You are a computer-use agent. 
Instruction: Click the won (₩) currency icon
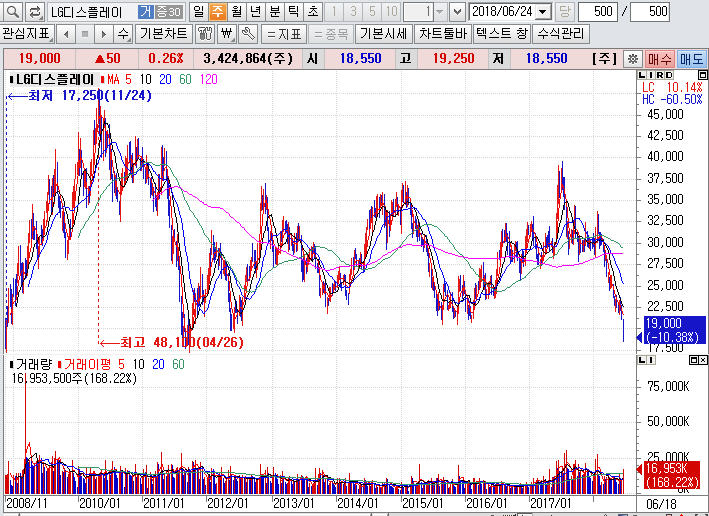225,33
